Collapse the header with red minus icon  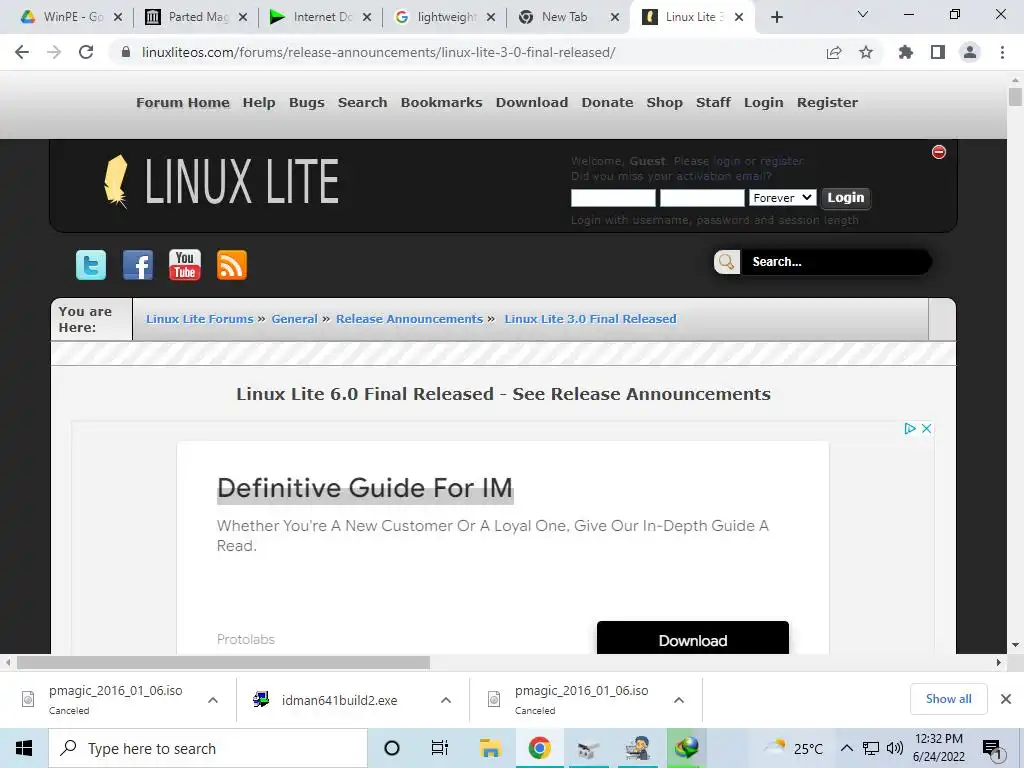click(x=938, y=152)
